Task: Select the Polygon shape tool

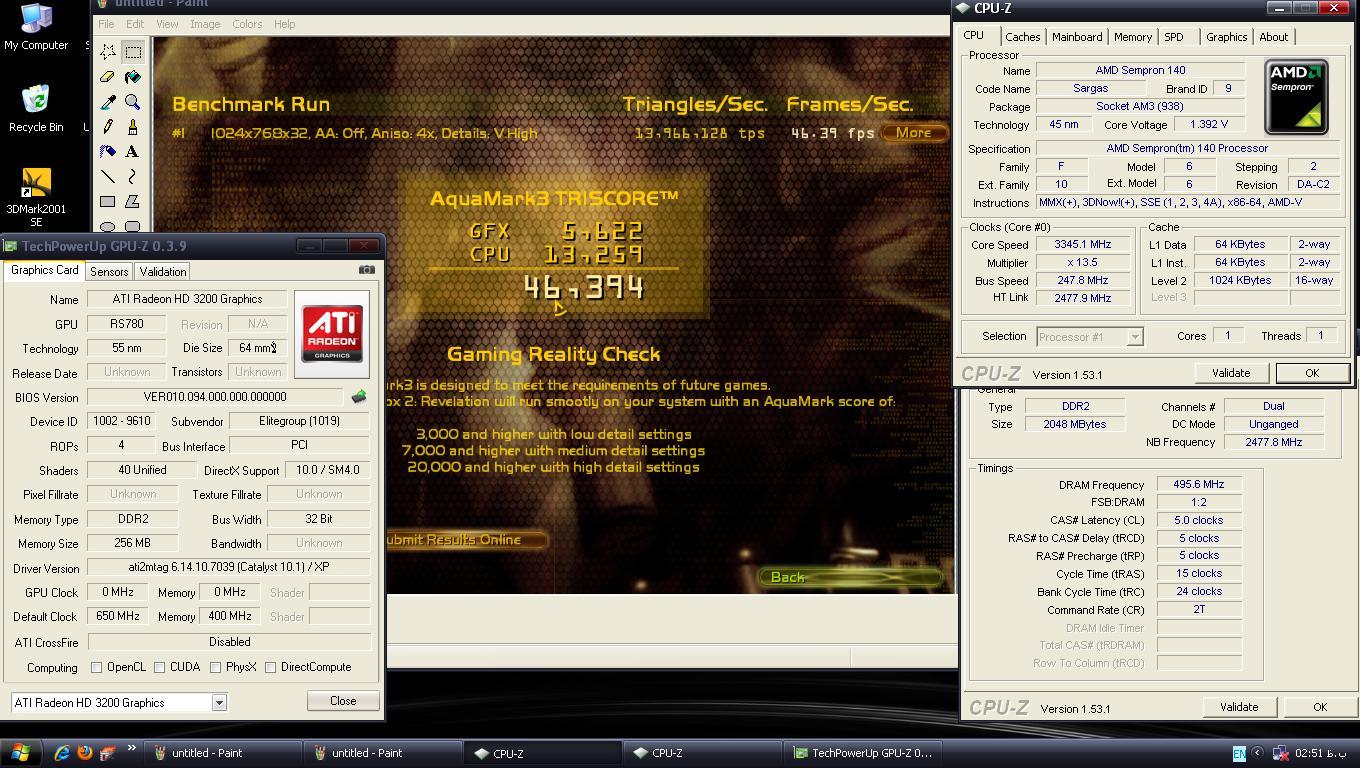Action: click(x=133, y=202)
